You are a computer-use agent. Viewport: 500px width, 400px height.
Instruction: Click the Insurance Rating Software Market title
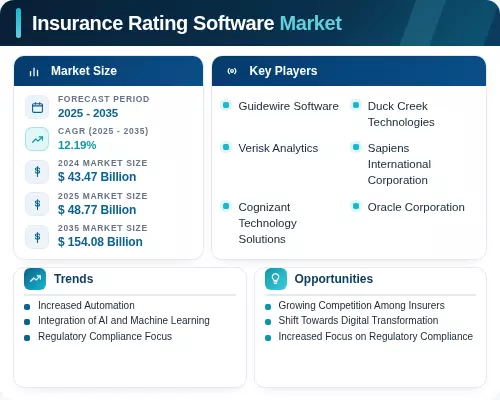pyautogui.click(x=187, y=23)
